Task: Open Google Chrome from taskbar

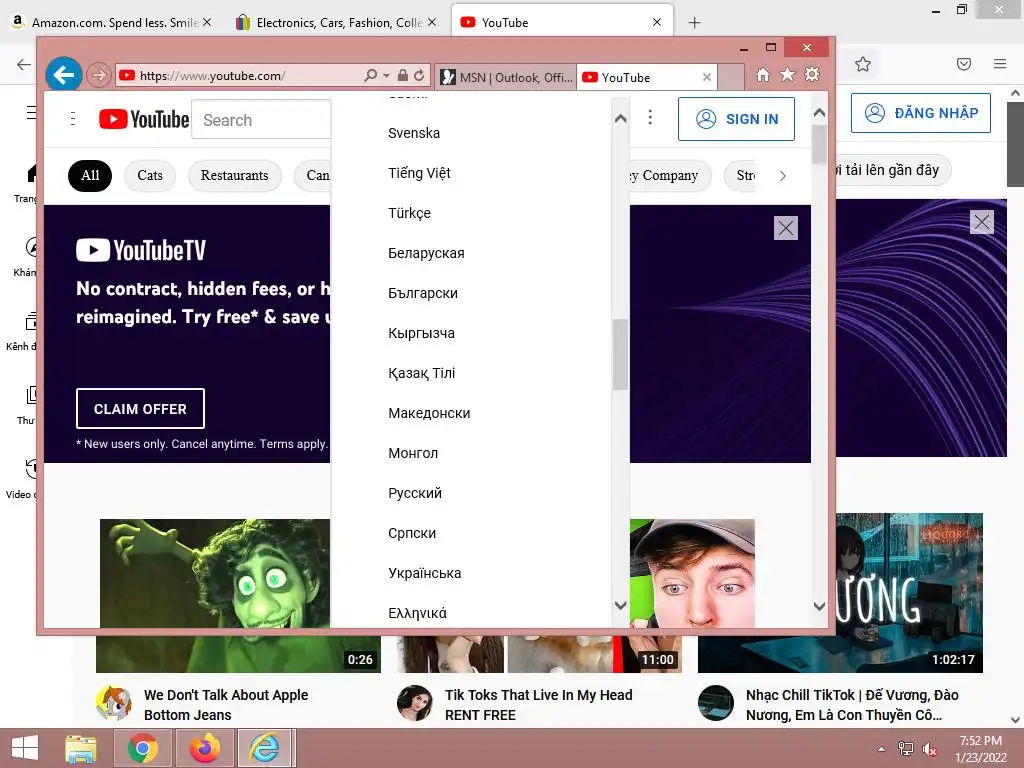Action: (142, 748)
